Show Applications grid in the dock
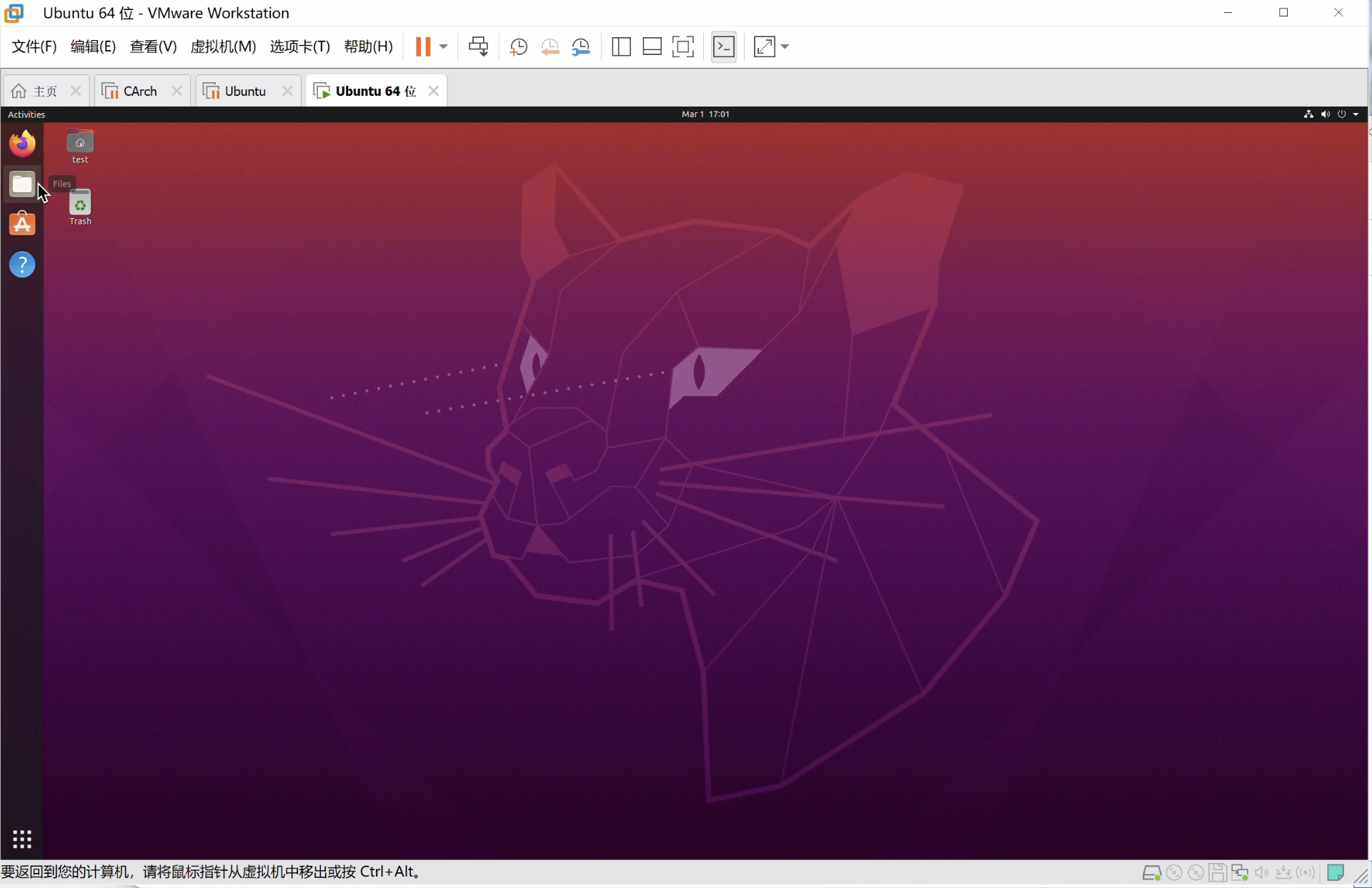The width and height of the screenshot is (1372, 888). click(x=22, y=839)
